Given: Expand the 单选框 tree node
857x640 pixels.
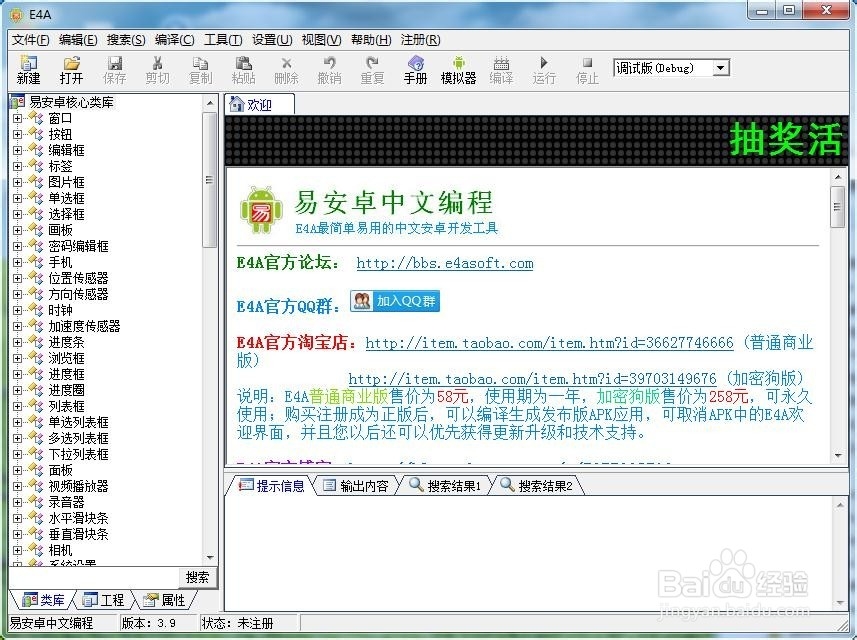Looking at the screenshot, I should [17, 198].
